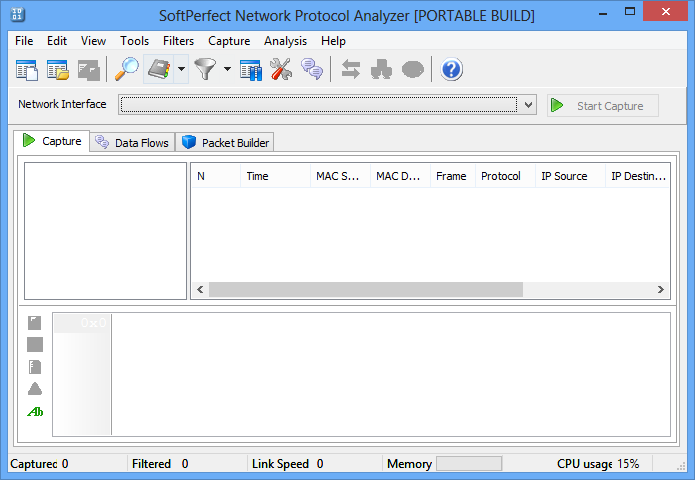Click the left arrow of horizontal scrollbar
695x480 pixels.
click(x=200, y=289)
